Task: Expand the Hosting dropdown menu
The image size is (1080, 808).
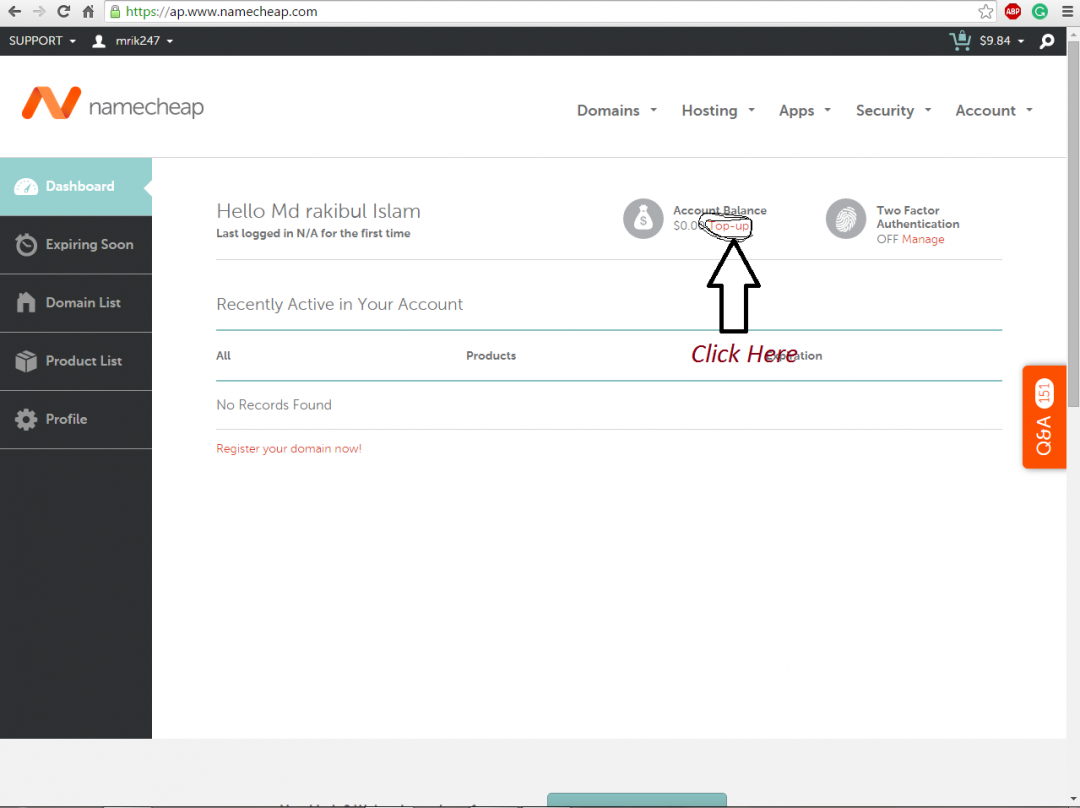Action: [717, 111]
